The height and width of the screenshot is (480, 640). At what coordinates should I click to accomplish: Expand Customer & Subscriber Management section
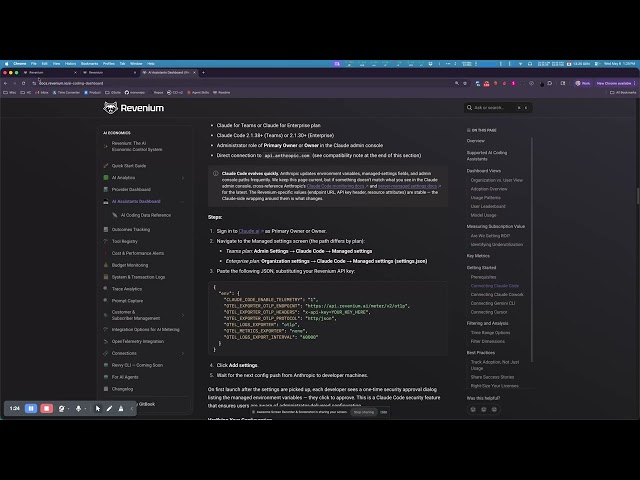pos(183,315)
